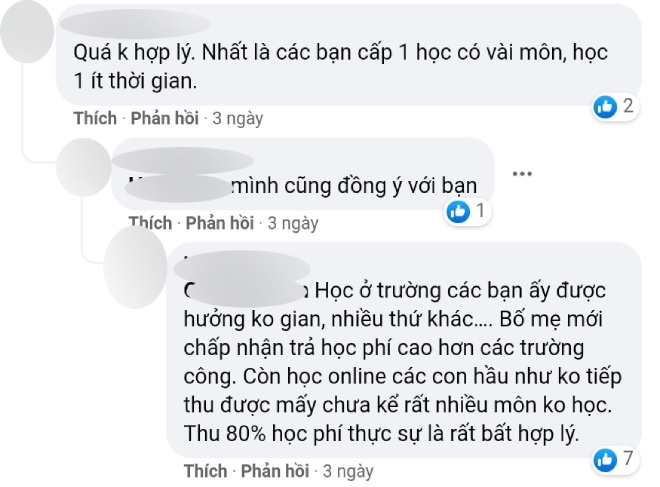Click the '3 ngày' timestamp of third comment

[x=348, y=471]
